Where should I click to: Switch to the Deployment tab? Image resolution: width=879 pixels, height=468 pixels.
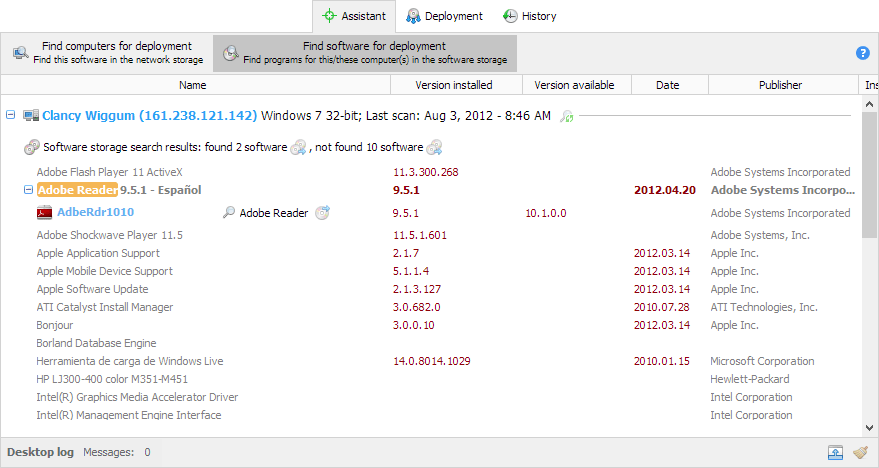(x=444, y=16)
